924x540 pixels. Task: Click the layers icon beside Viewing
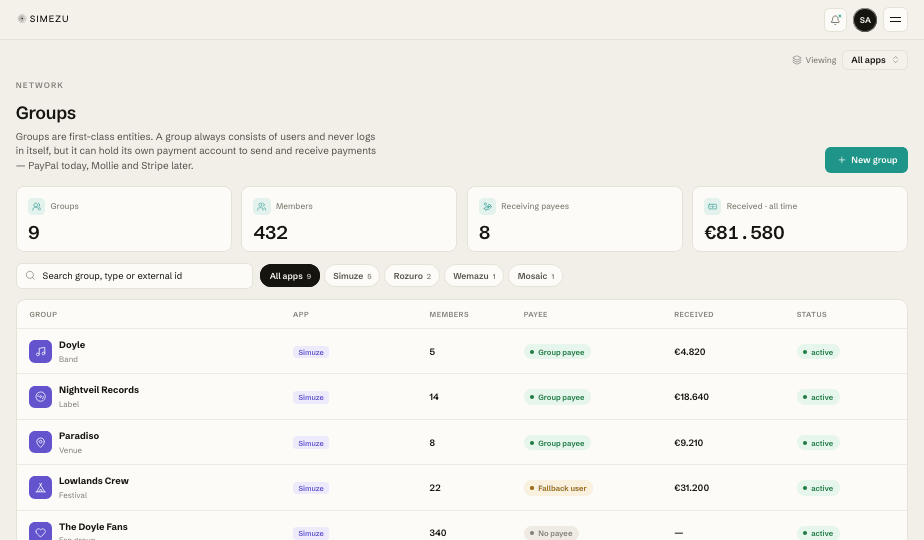(x=797, y=60)
